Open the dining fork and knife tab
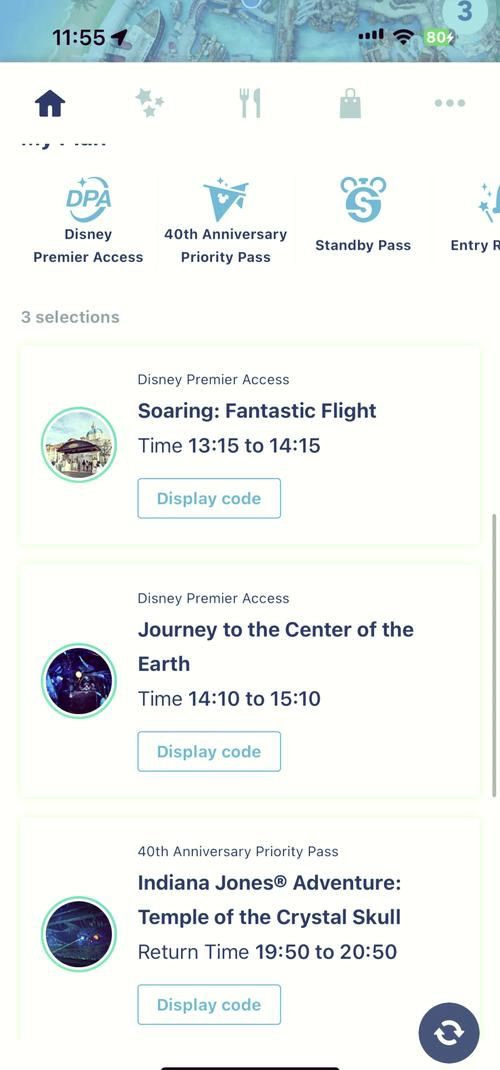 click(250, 104)
